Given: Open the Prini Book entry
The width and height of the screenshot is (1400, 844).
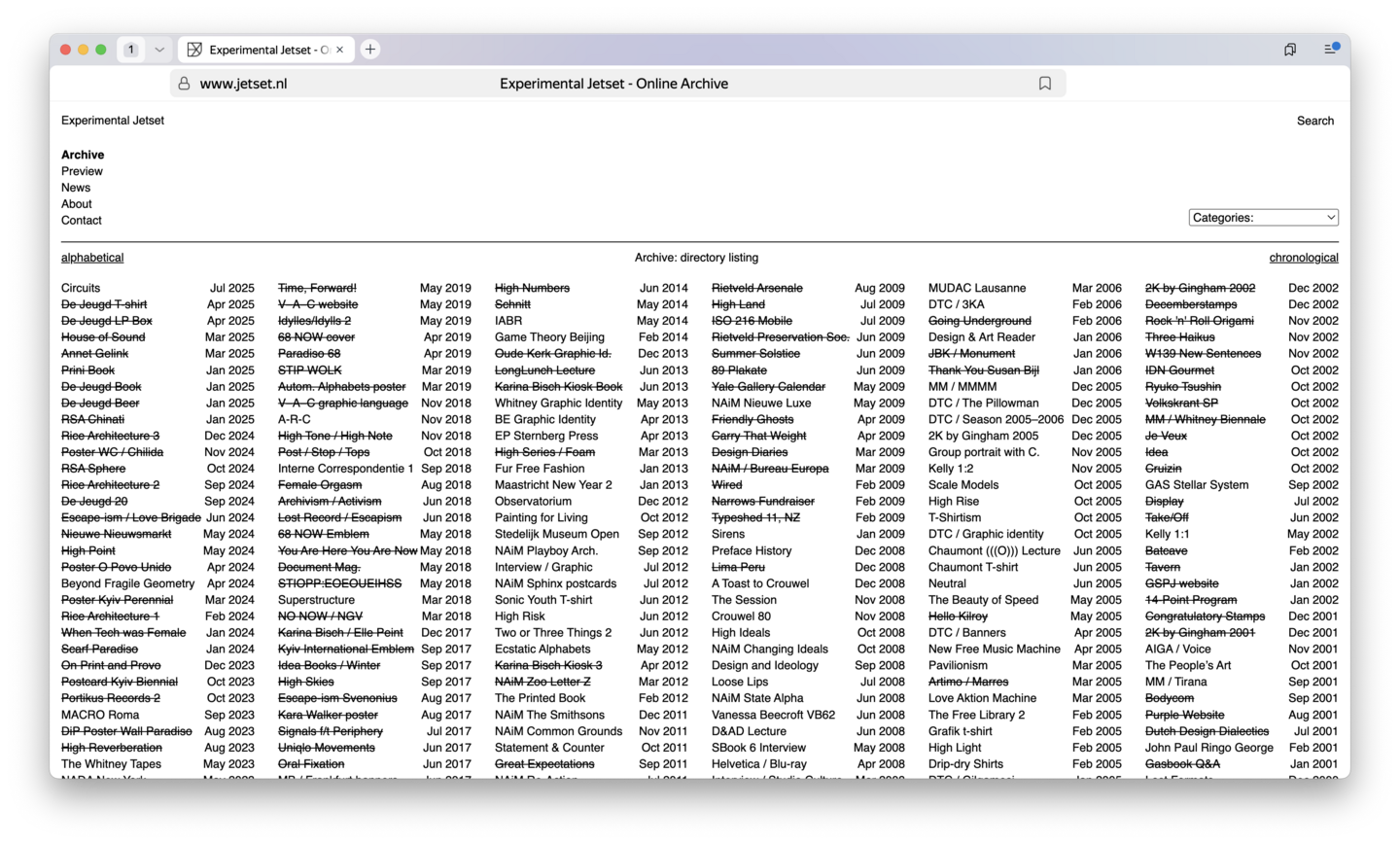Looking at the screenshot, I should tap(88, 370).
